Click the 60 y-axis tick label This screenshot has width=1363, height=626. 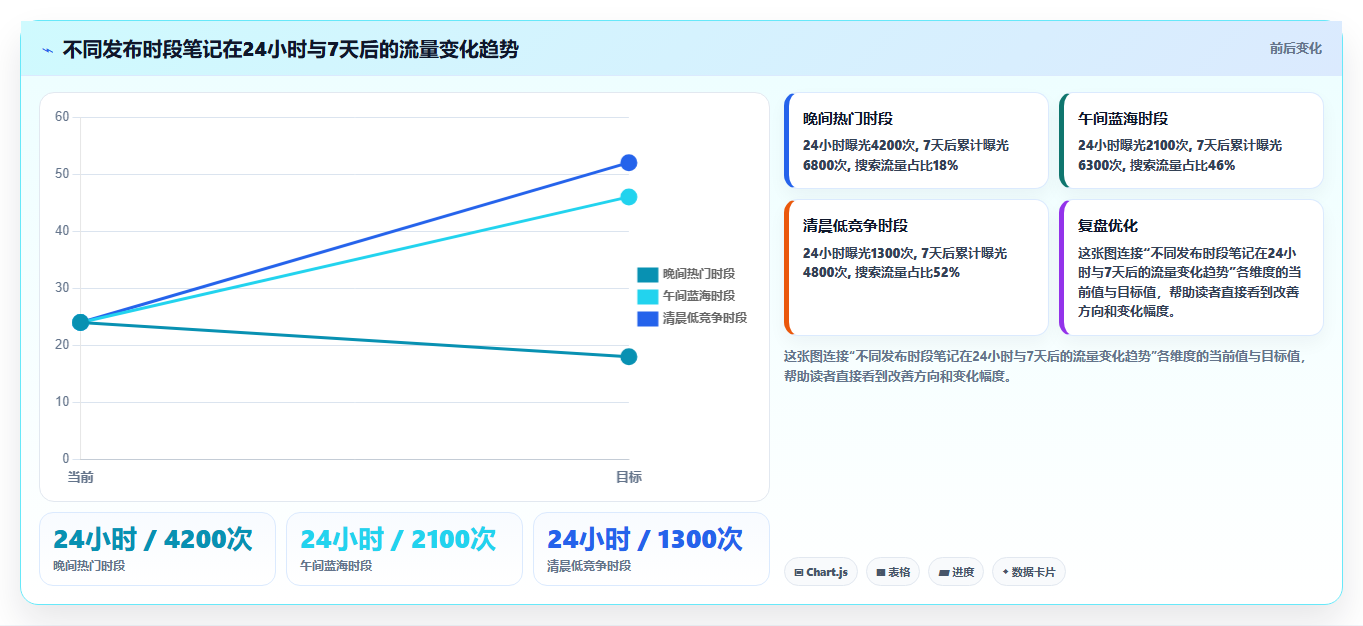[62, 117]
